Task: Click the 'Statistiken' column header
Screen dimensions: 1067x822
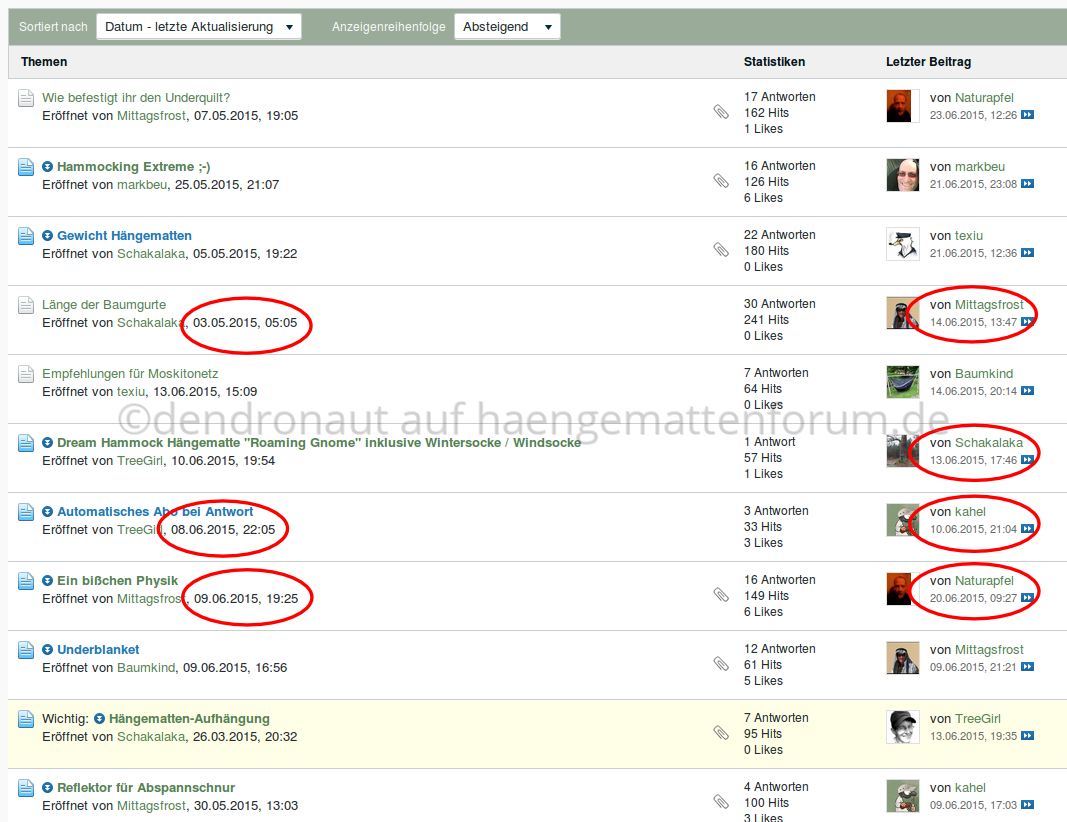Action: click(774, 62)
